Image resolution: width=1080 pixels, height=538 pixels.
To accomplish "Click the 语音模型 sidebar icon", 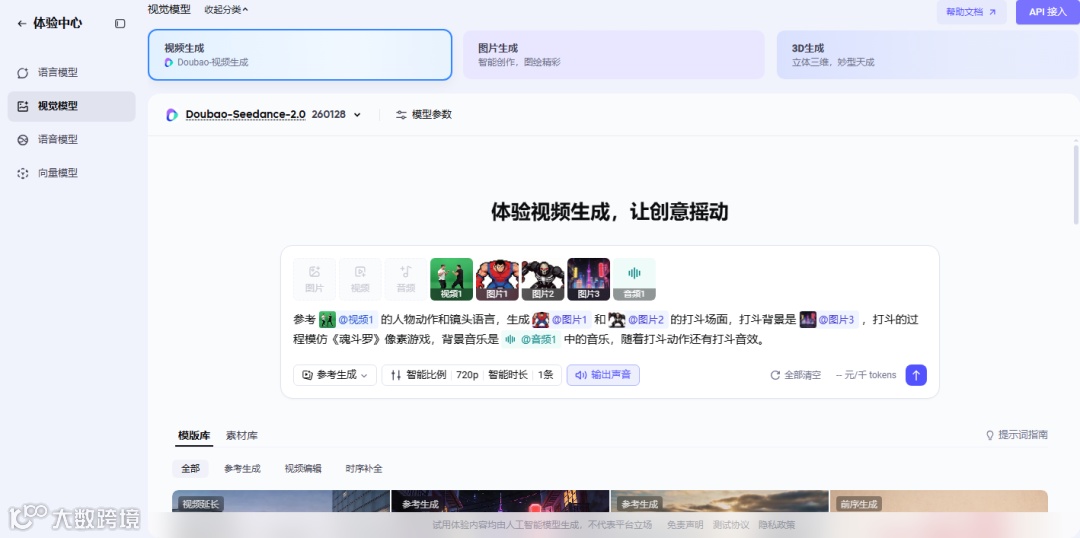I will click(x=23, y=140).
